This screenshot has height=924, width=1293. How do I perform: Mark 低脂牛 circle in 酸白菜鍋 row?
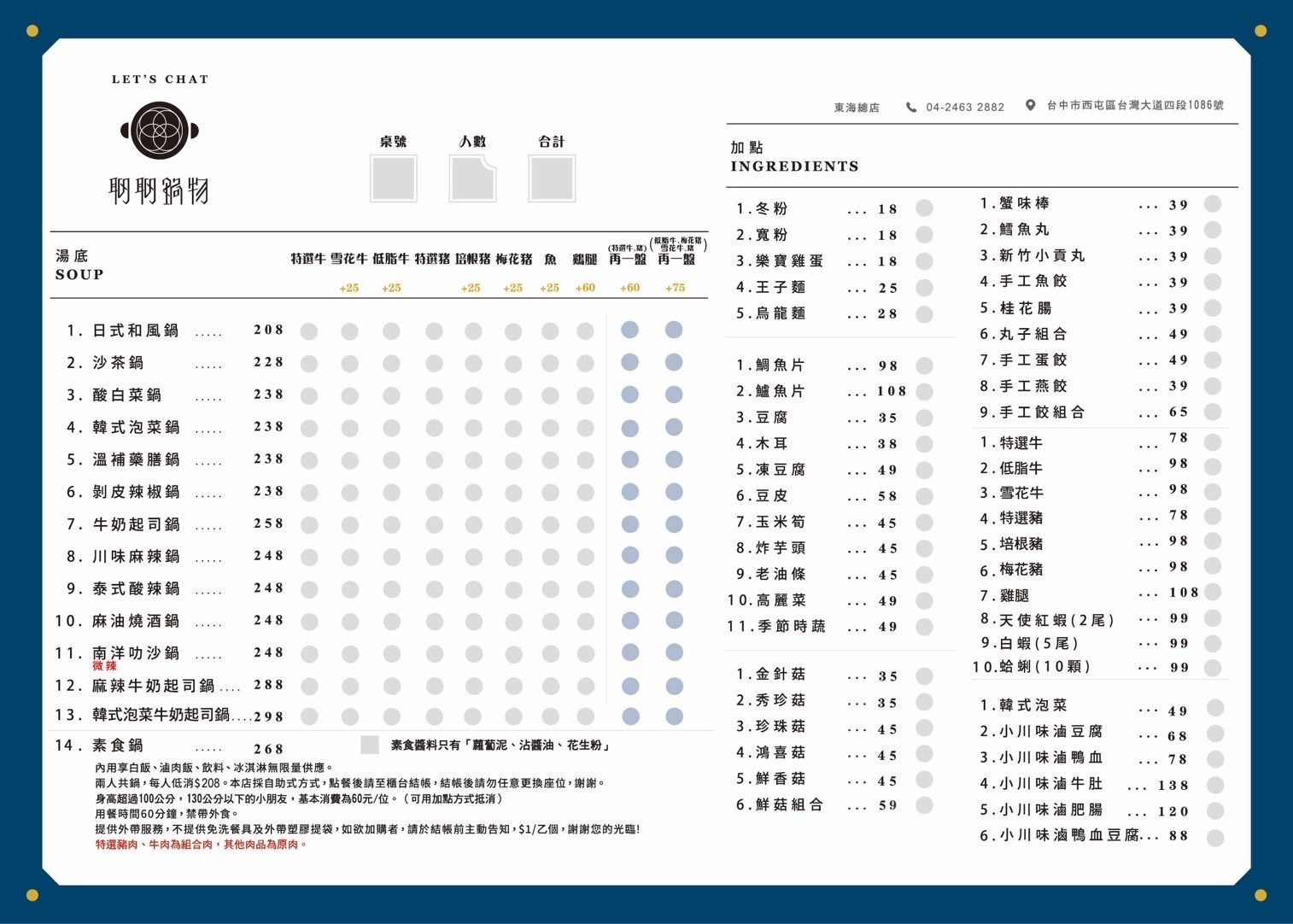point(391,395)
